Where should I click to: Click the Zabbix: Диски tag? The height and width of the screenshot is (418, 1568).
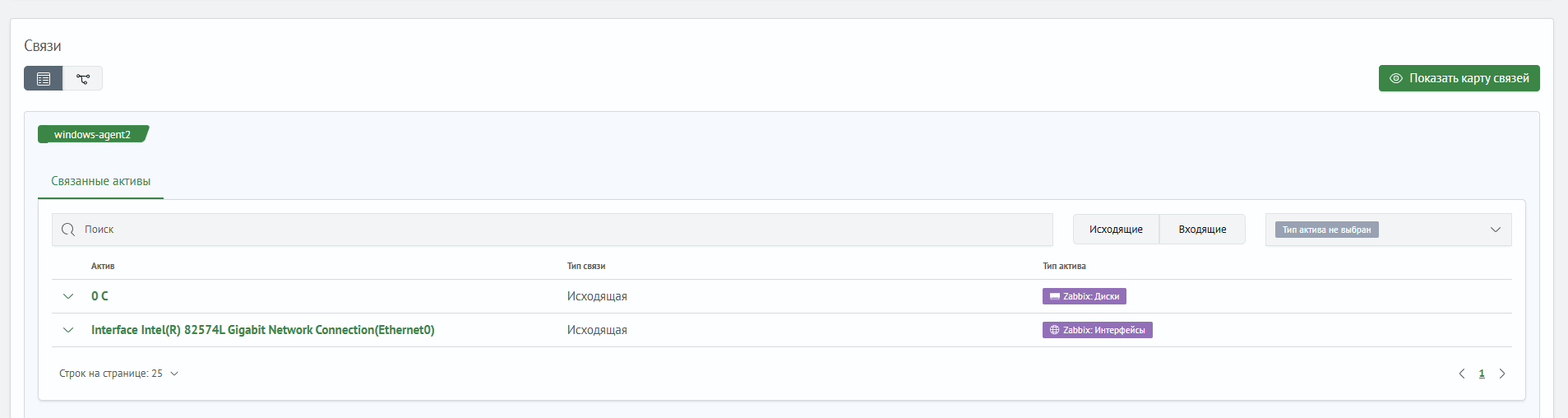pos(1084,296)
